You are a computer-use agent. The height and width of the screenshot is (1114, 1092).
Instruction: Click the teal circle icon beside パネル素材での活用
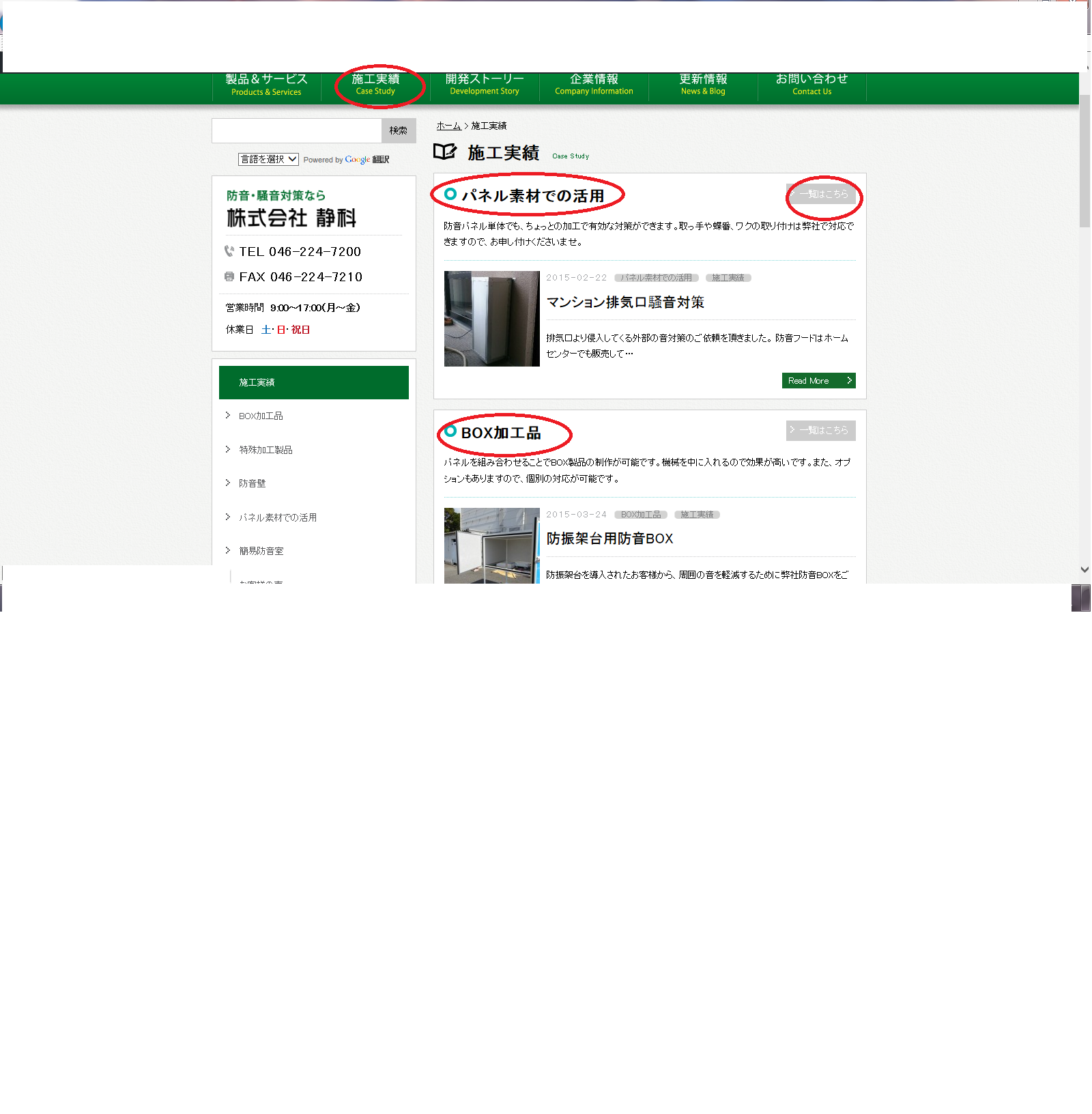(450, 194)
